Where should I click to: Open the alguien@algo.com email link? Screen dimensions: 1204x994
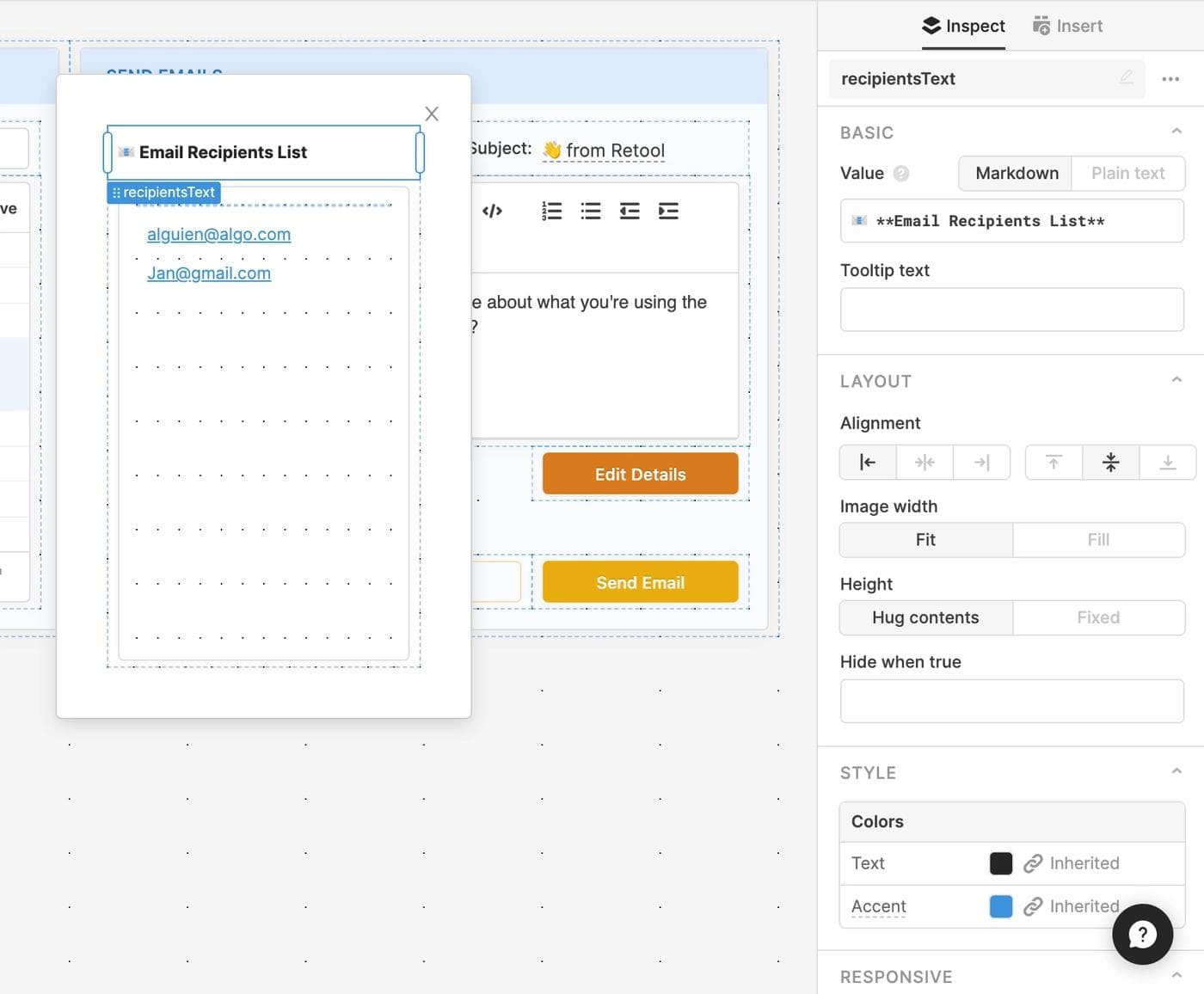218,235
